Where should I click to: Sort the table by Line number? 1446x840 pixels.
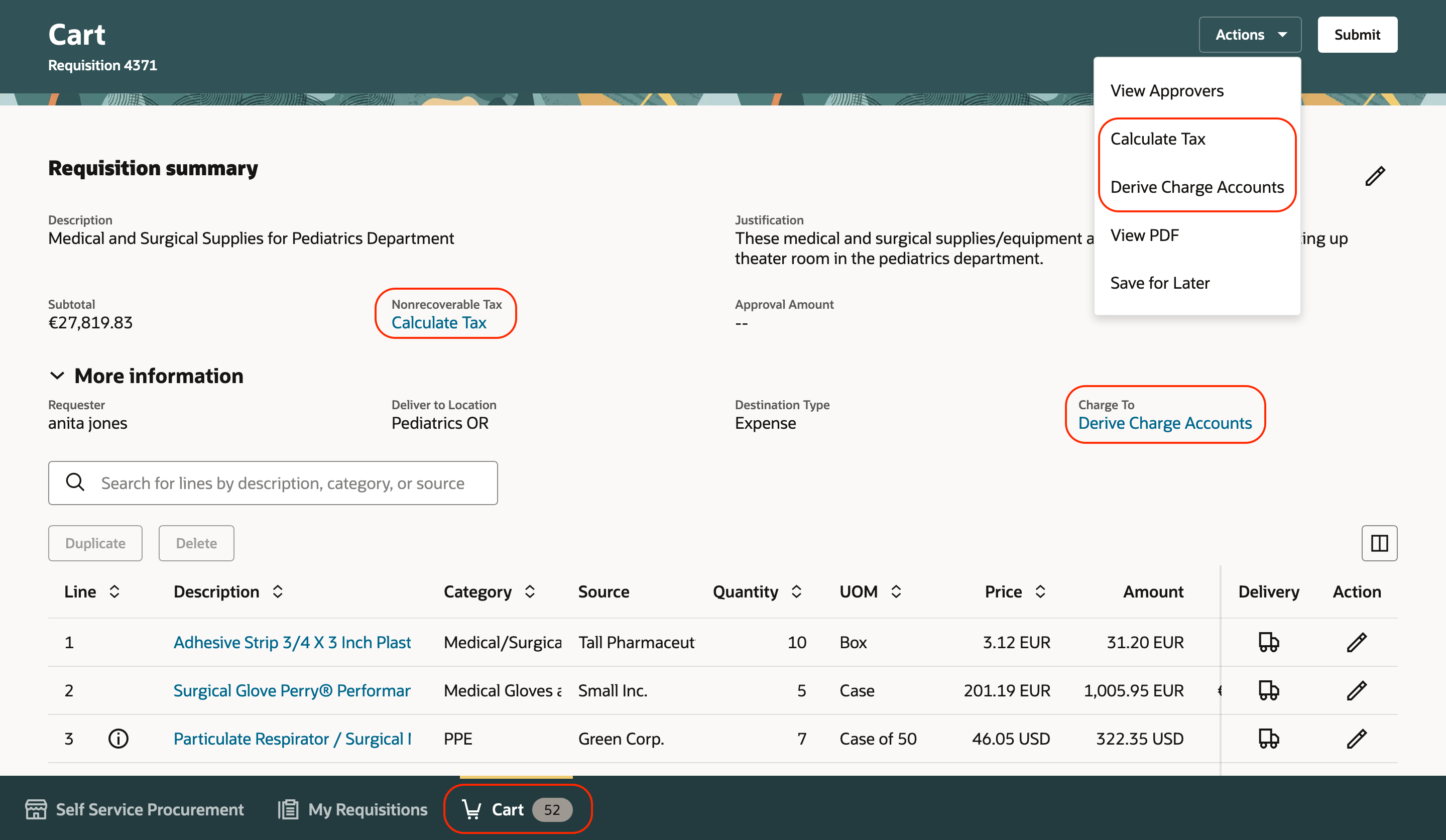pos(114,591)
